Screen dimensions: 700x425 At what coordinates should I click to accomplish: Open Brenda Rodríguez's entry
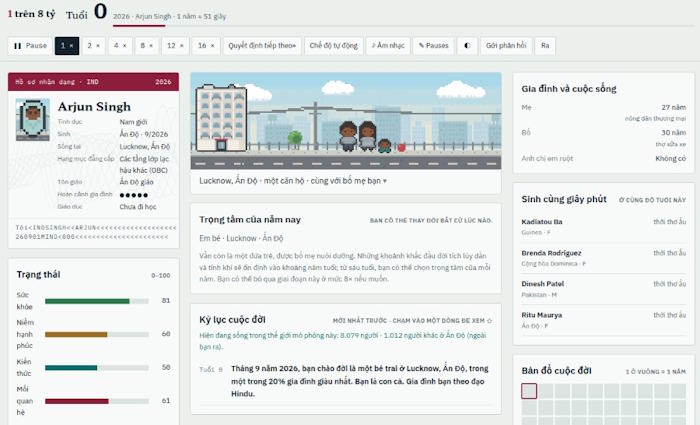pyautogui.click(x=604, y=258)
